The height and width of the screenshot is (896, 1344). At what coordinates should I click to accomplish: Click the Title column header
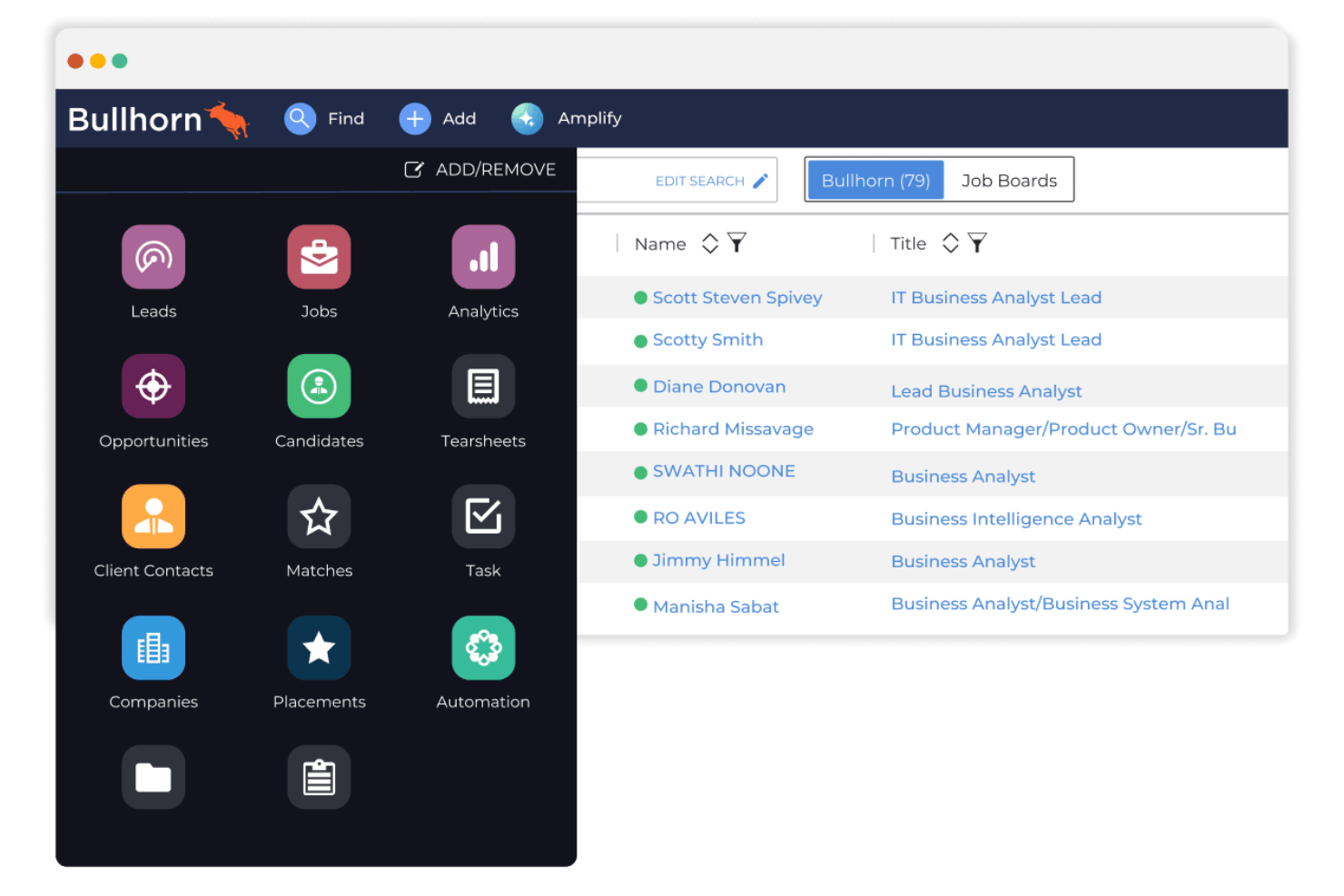pyautogui.click(x=908, y=243)
